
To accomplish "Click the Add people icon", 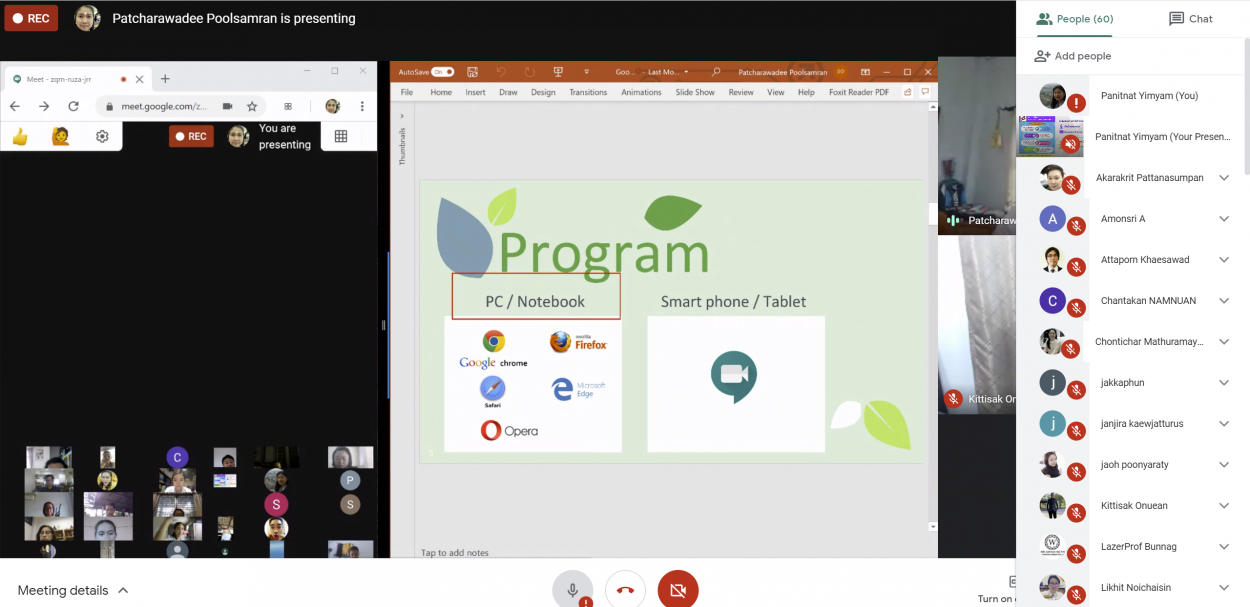I will coord(1042,56).
